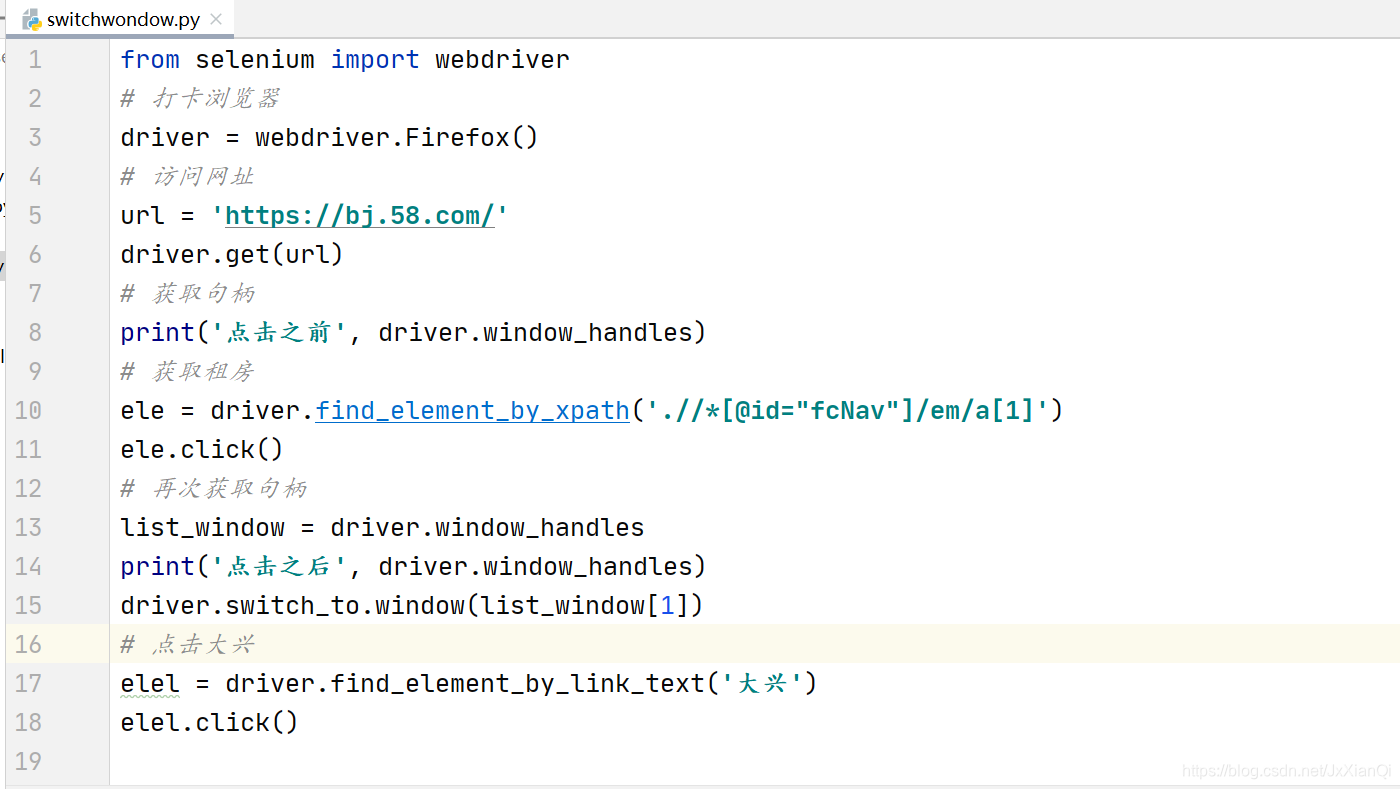
Task: Click line number 1 in the gutter
Action: tap(35, 59)
